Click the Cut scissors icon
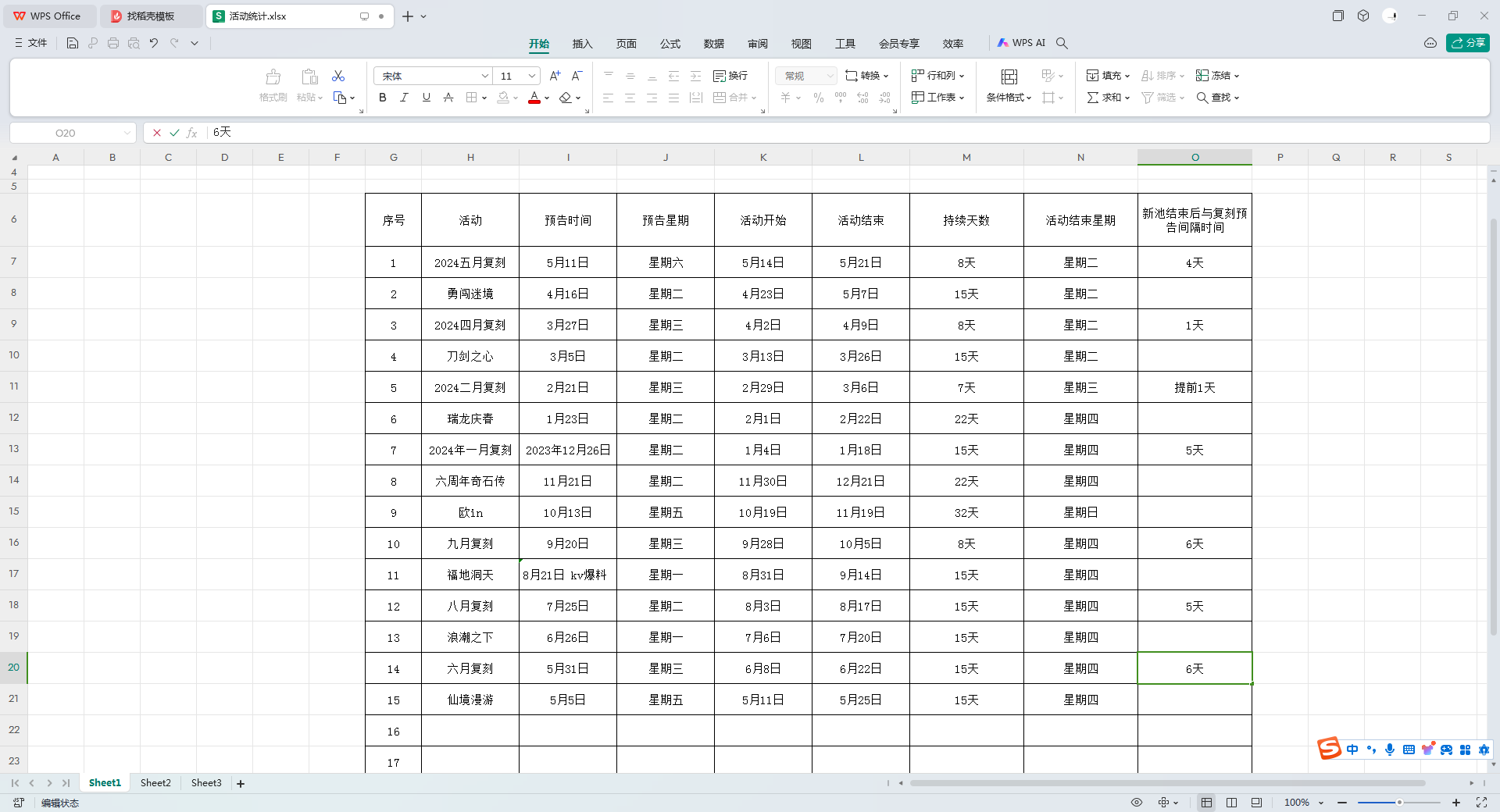 [x=338, y=76]
